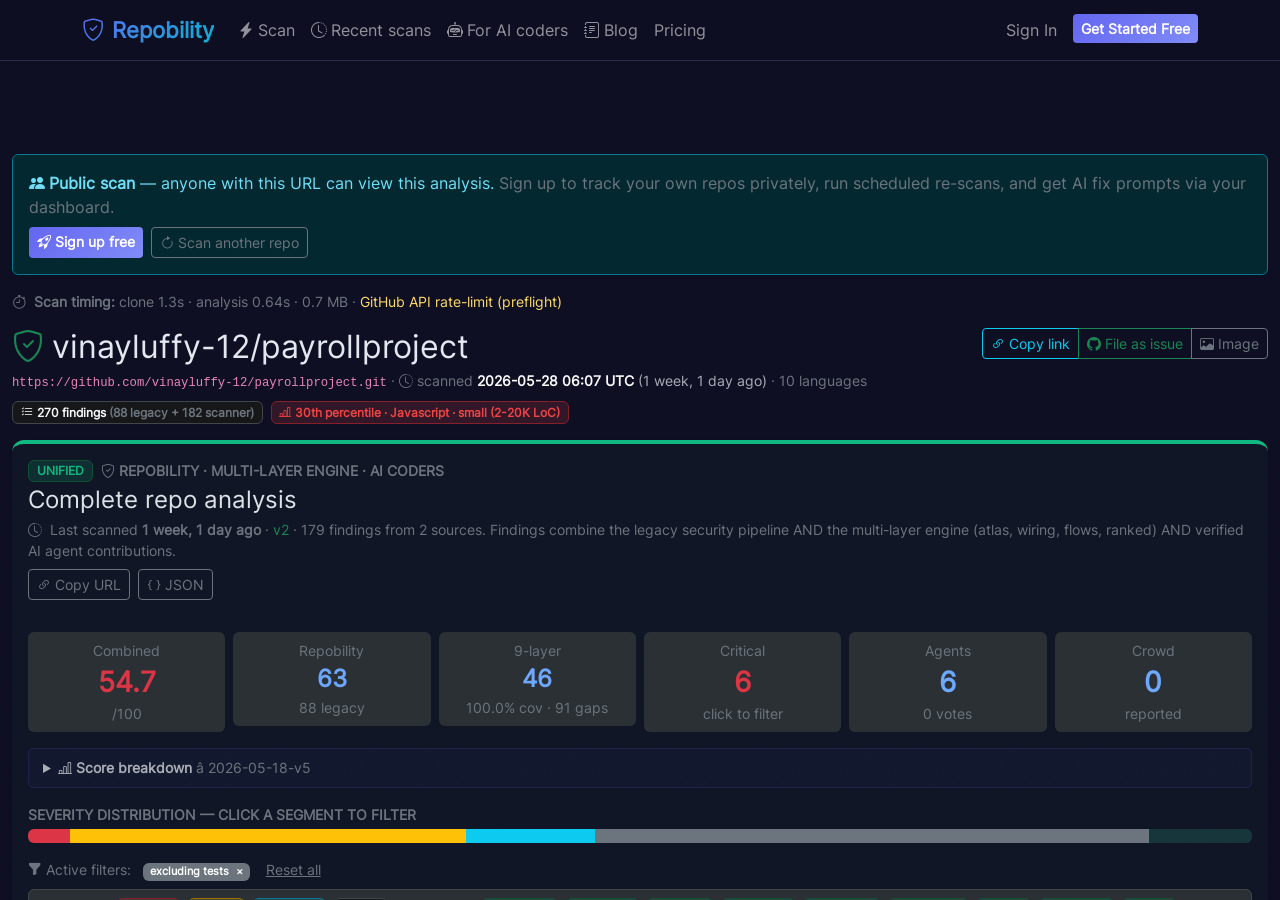
Task: Click the braces icon in JSON button
Action: pos(154,585)
